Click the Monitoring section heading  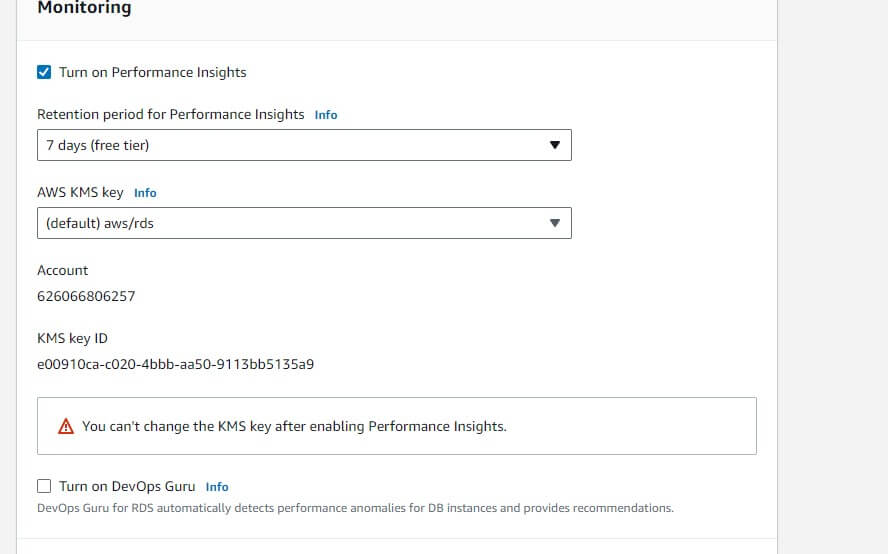coord(84,8)
